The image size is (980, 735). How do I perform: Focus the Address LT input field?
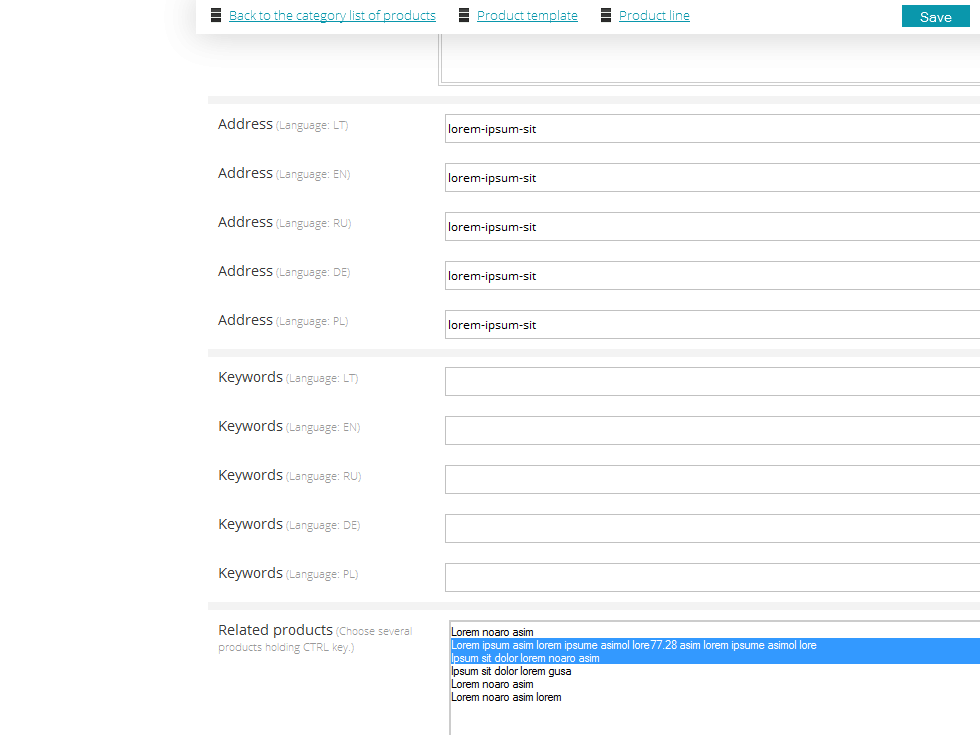pos(712,129)
